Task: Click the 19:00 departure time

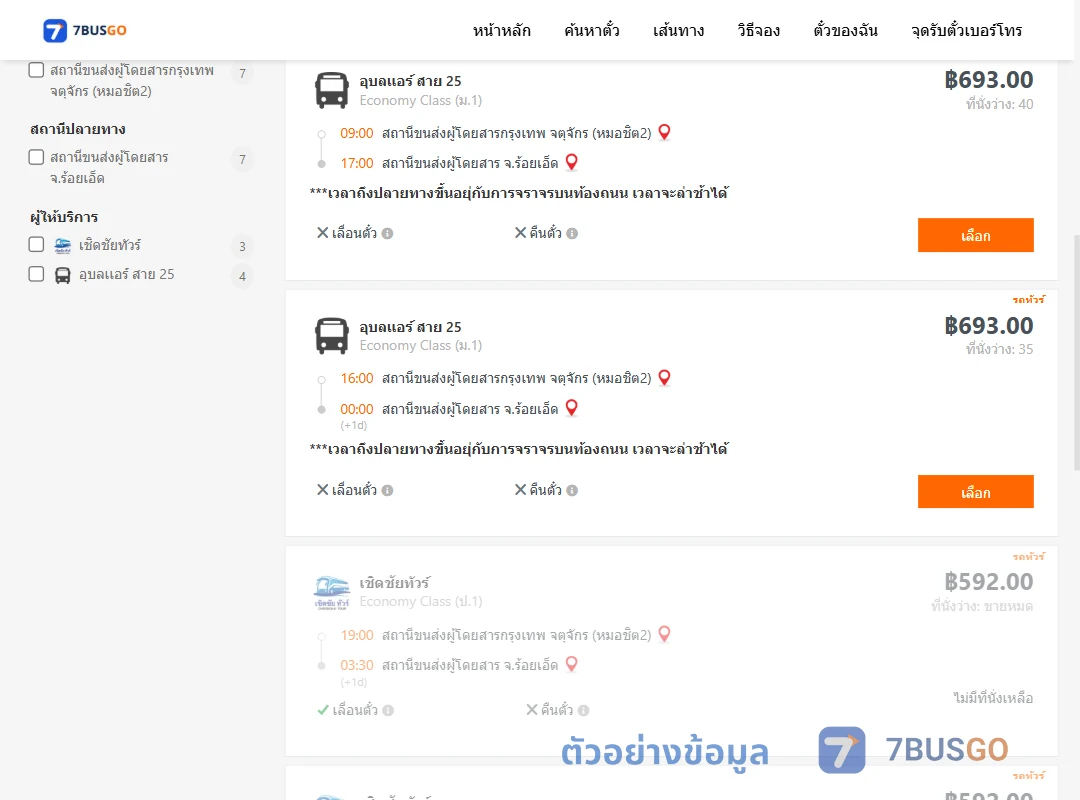Action: (357, 635)
